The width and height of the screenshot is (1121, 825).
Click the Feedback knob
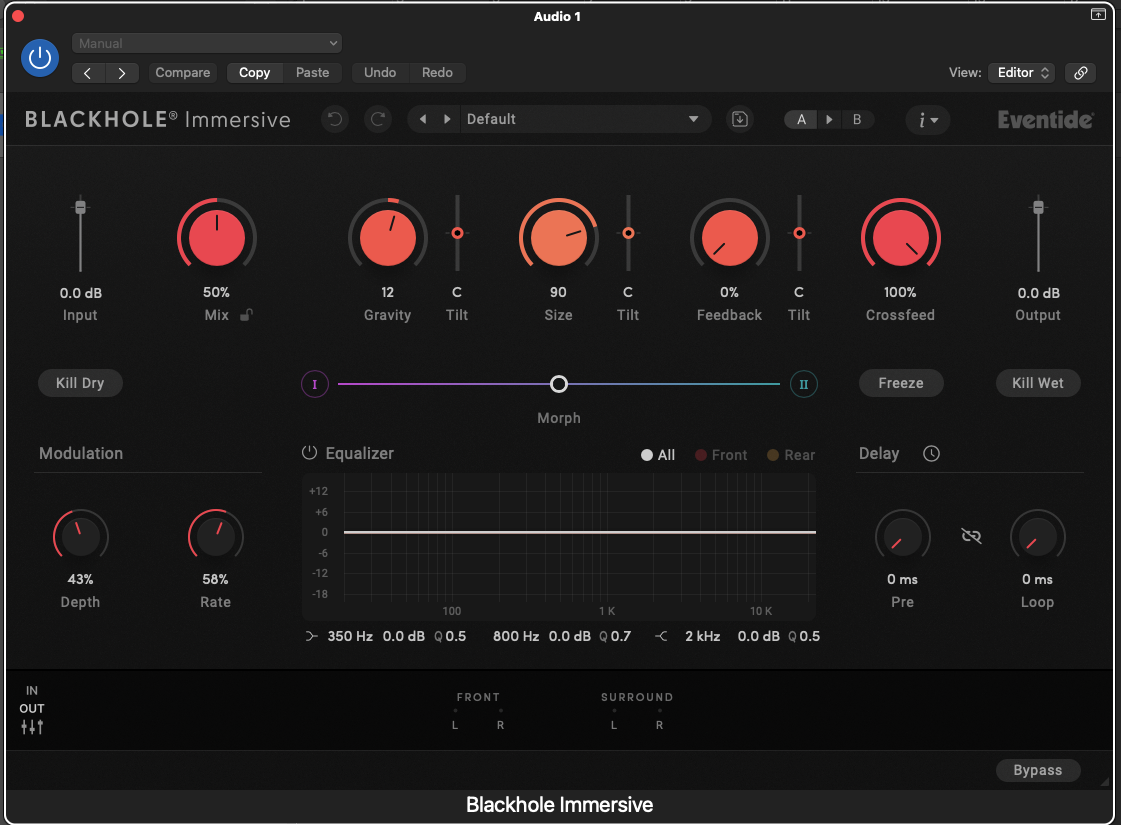[729, 237]
